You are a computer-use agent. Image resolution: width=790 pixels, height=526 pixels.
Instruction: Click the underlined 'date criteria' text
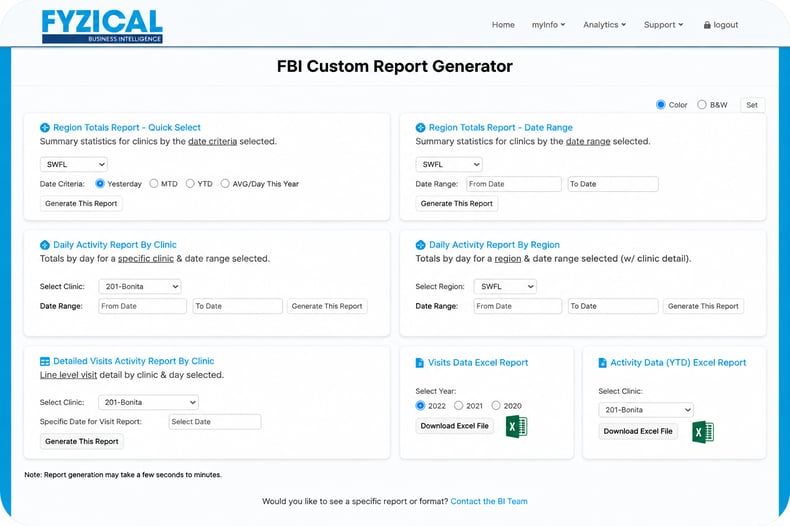[x=212, y=142]
